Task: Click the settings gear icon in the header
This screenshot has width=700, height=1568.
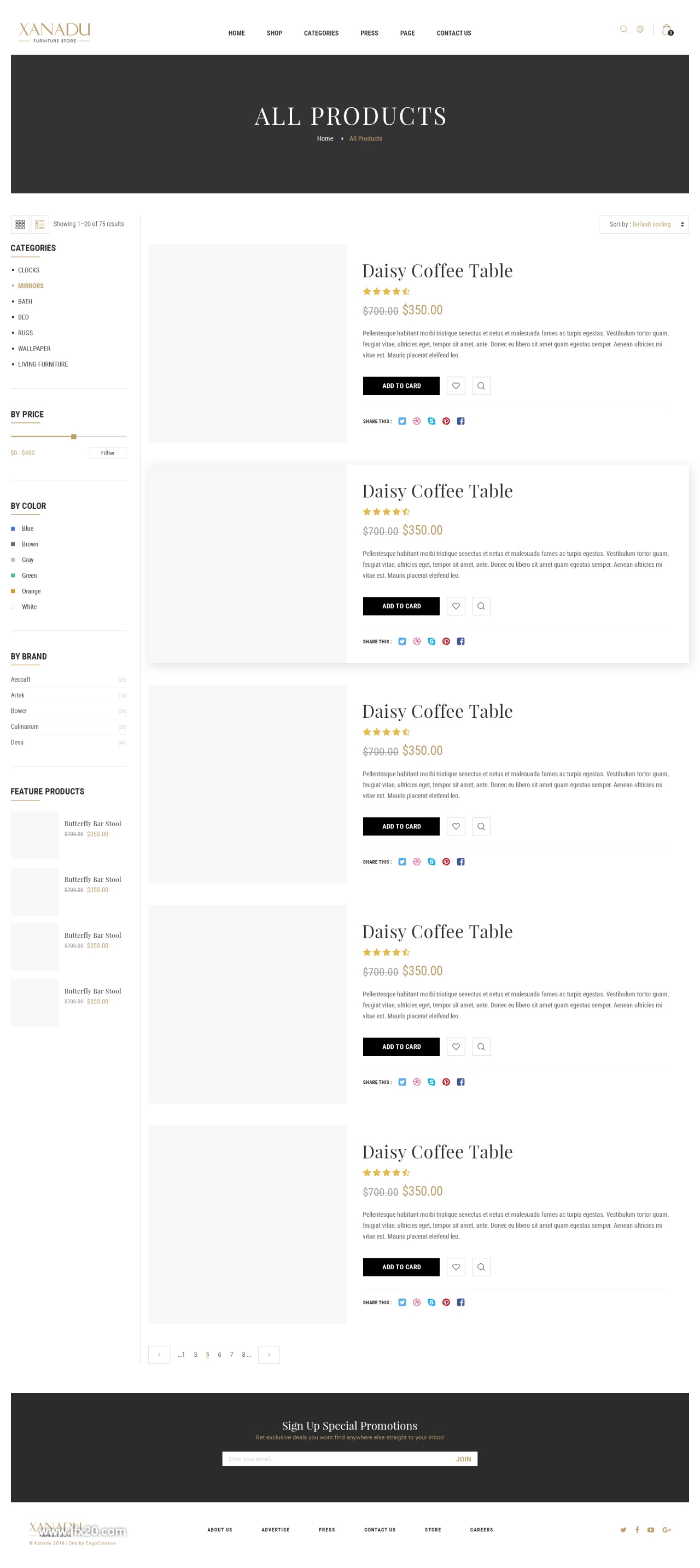Action: (x=640, y=29)
